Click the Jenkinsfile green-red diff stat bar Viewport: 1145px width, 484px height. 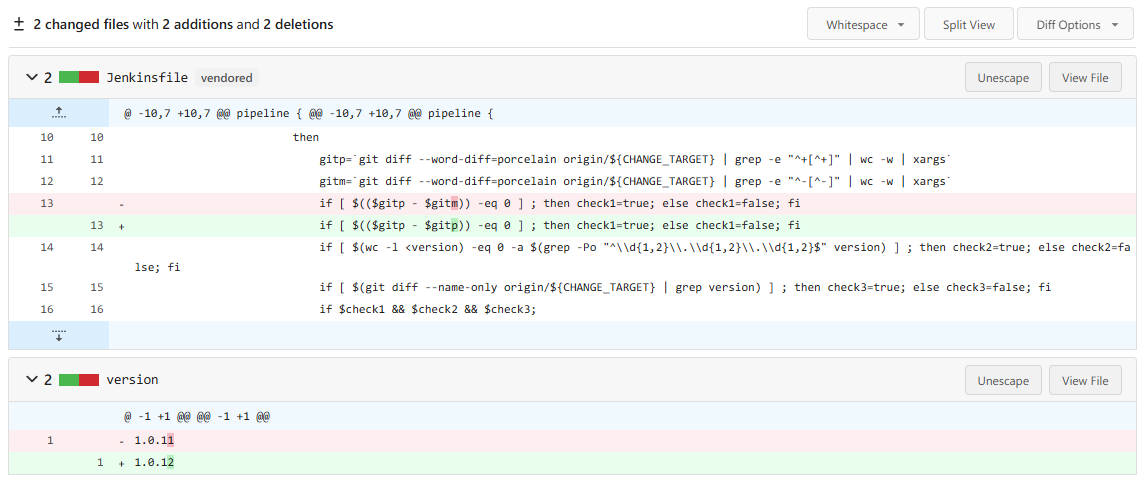79,77
